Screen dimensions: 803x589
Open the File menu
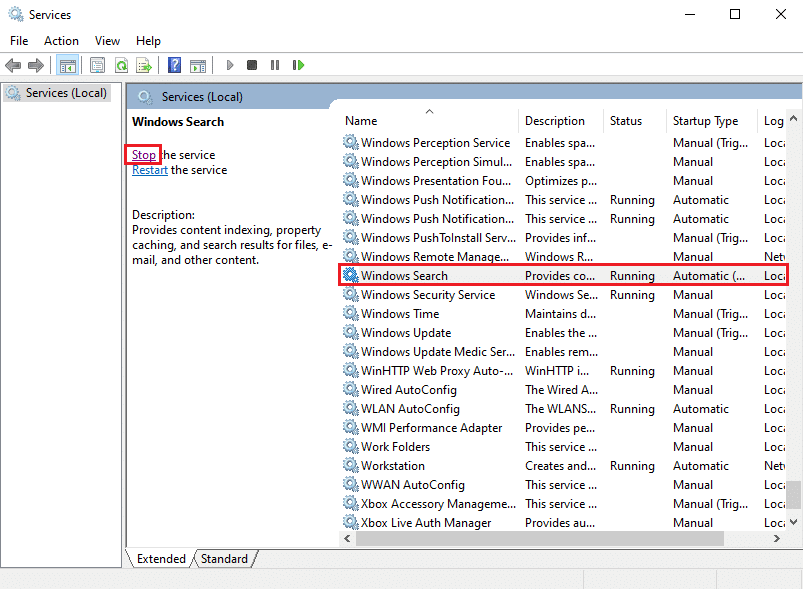(19, 40)
